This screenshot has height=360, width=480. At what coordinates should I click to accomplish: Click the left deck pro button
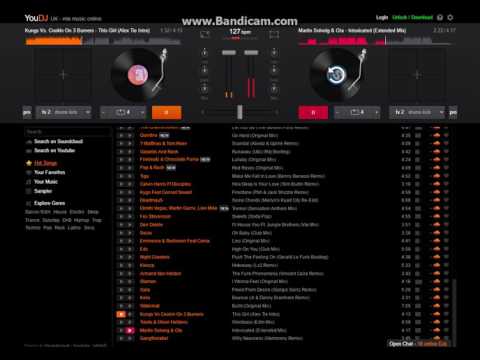pyautogui.click(x=27, y=112)
